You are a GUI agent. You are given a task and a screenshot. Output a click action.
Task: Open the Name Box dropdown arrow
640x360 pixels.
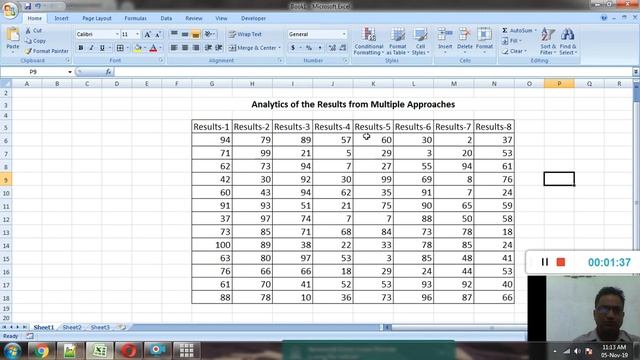[x=70, y=72]
